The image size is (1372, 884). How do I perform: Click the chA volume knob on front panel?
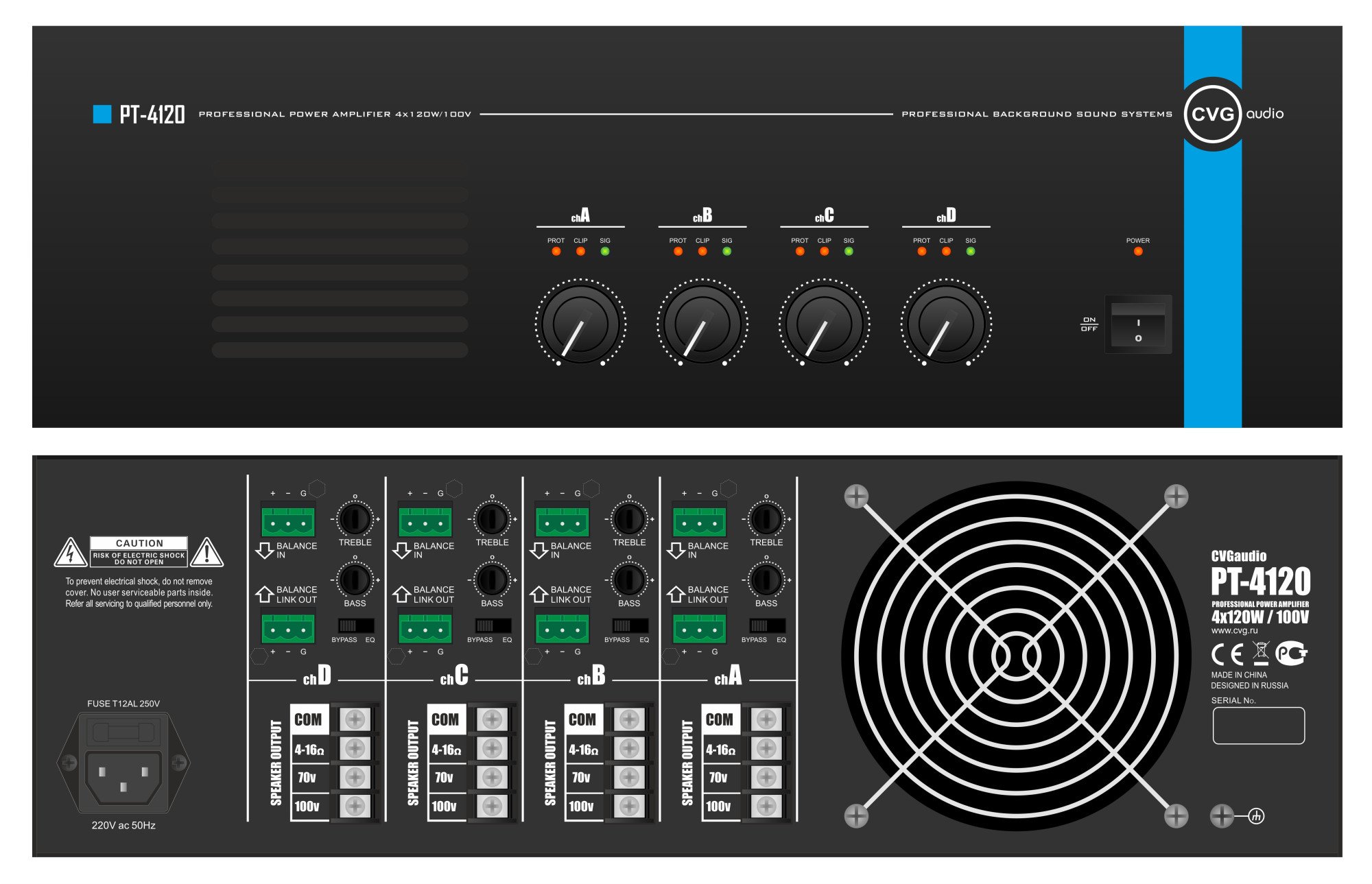[x=580, y=322]
